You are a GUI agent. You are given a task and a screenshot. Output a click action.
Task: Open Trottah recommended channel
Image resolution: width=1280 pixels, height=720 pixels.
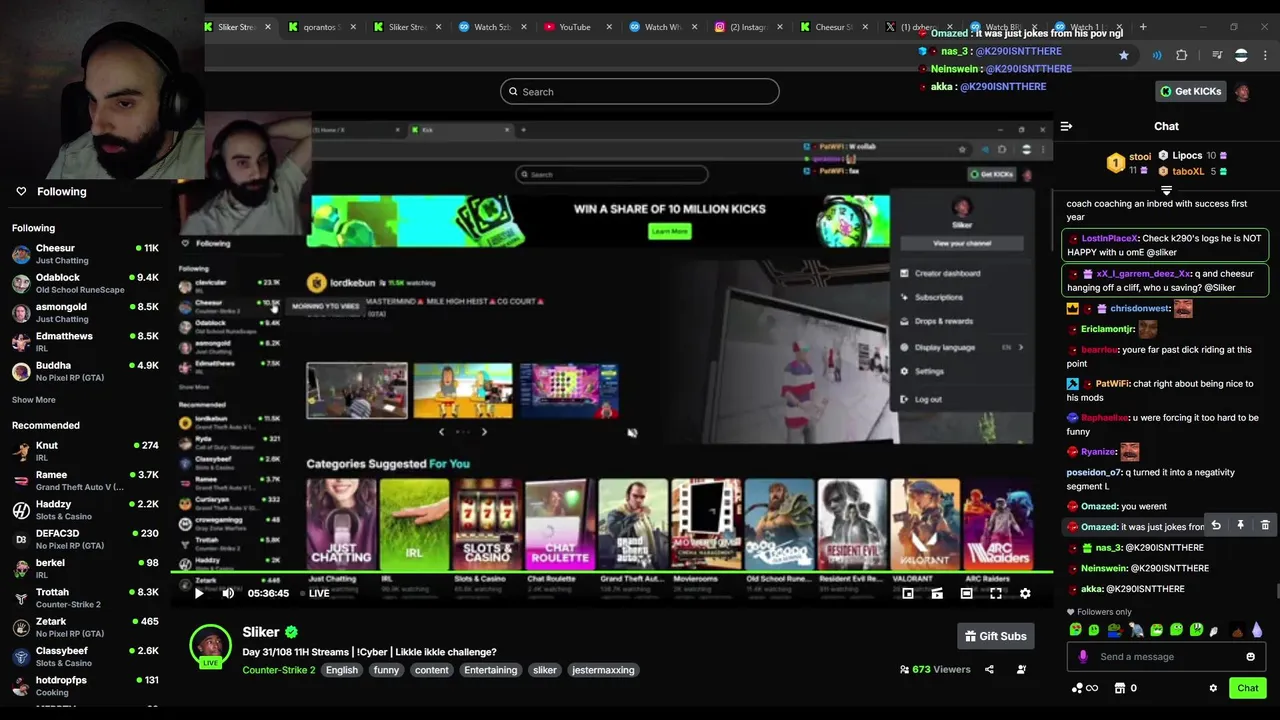(x=85, y=598)
